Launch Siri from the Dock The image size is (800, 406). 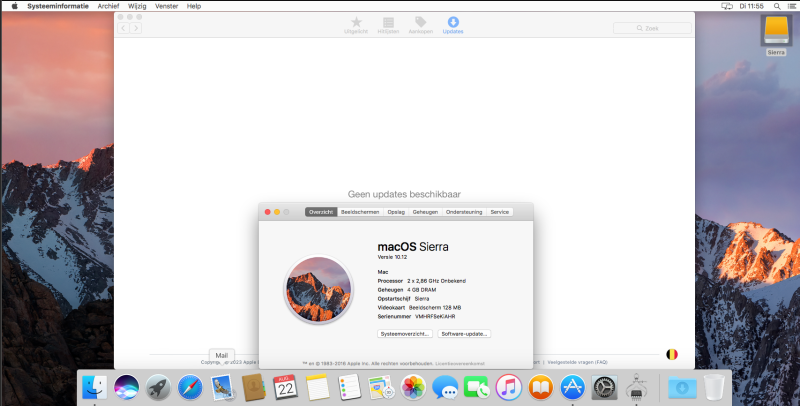point(127,388)
